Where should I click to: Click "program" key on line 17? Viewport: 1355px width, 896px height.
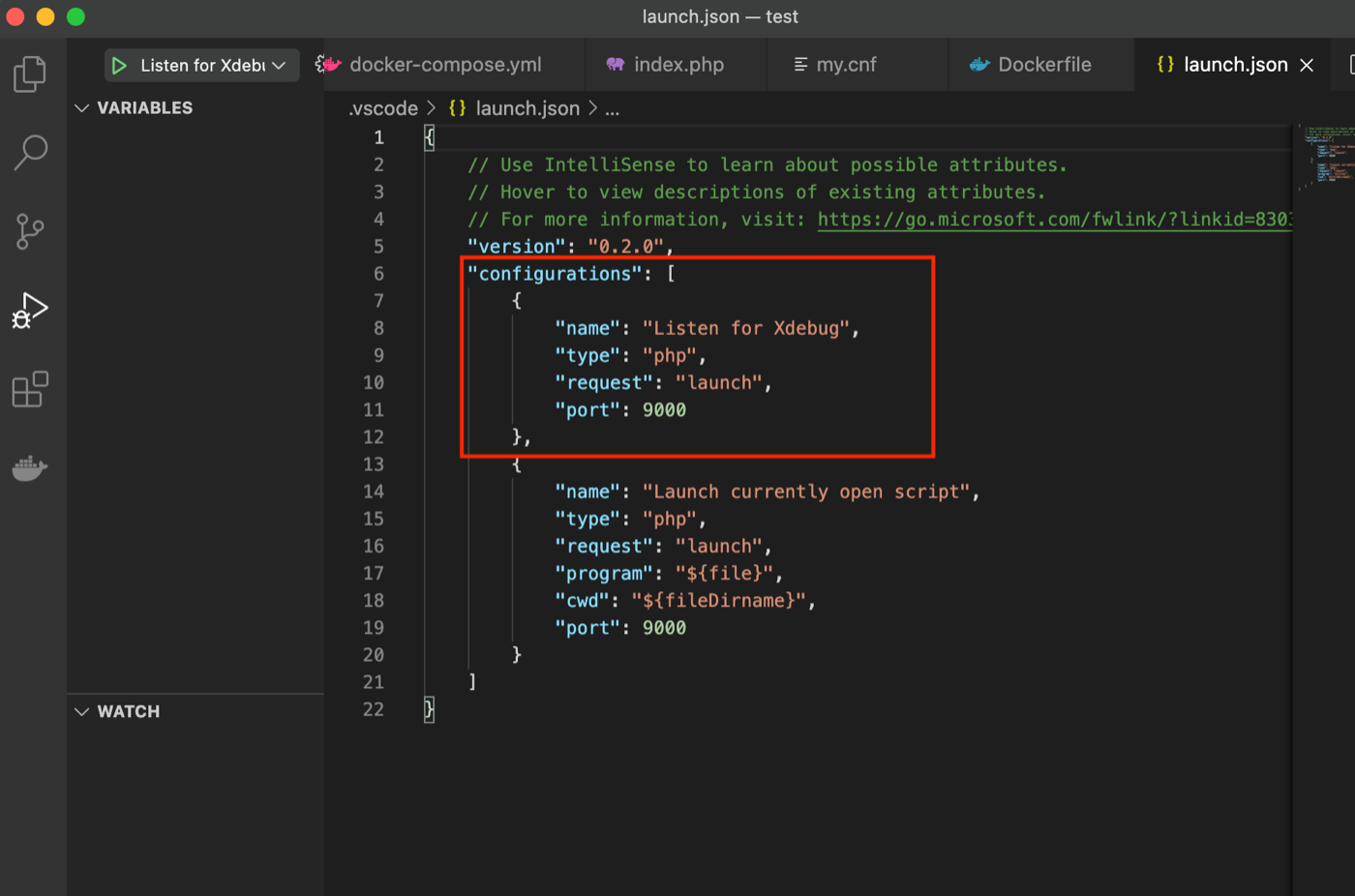point(604,573)
